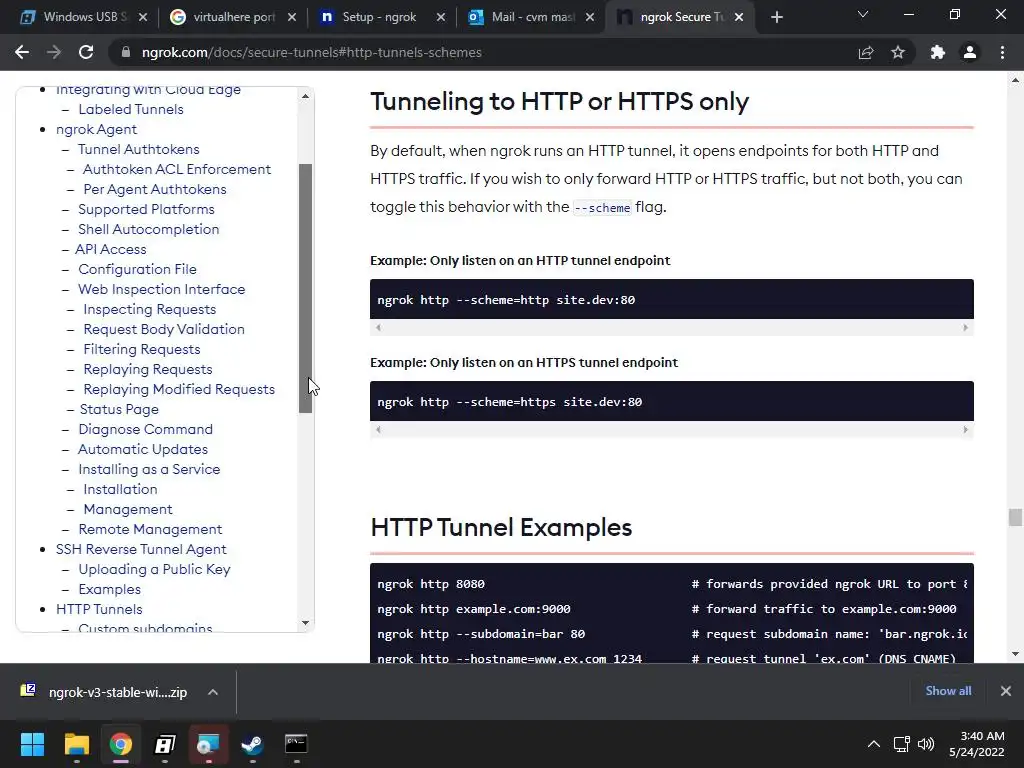Screen dimensions: 1024x768
Task: Open File Explorer from taskbar
Action: pyautogui.click(x=76, y=744)
